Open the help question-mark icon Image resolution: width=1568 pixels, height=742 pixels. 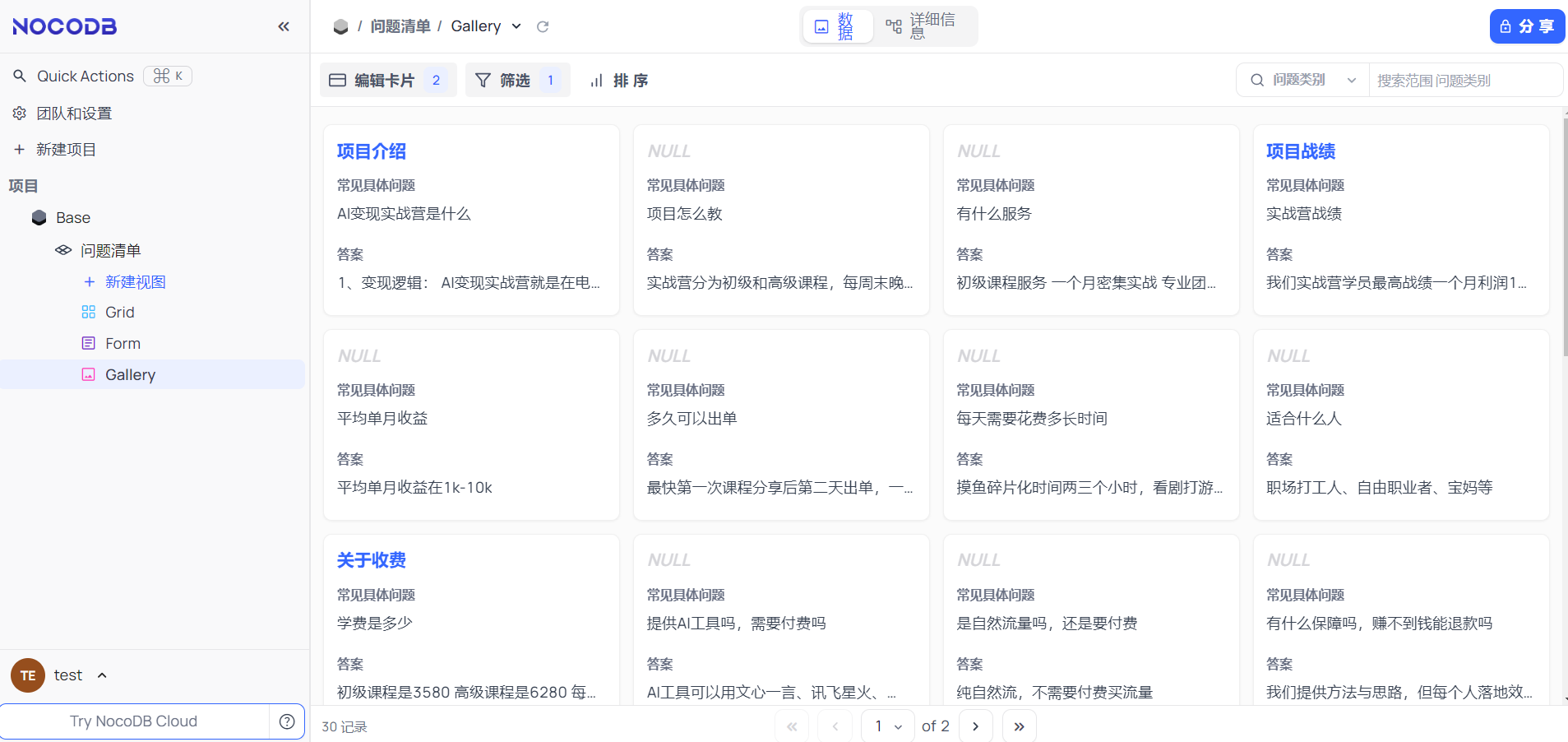point(287,721)
